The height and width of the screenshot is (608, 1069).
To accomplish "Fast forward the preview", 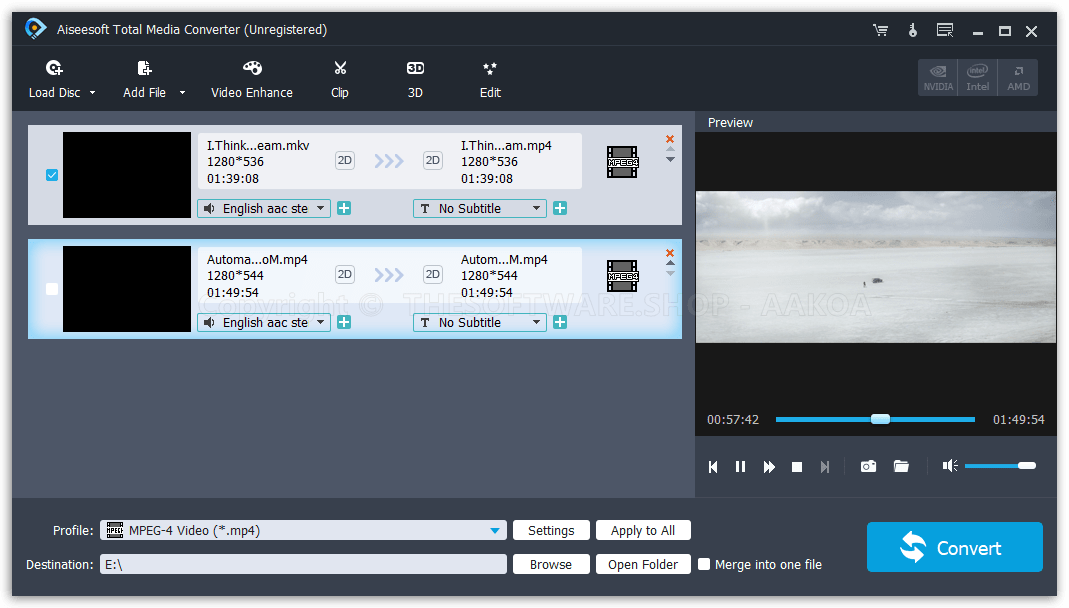I will coord(769,467).
